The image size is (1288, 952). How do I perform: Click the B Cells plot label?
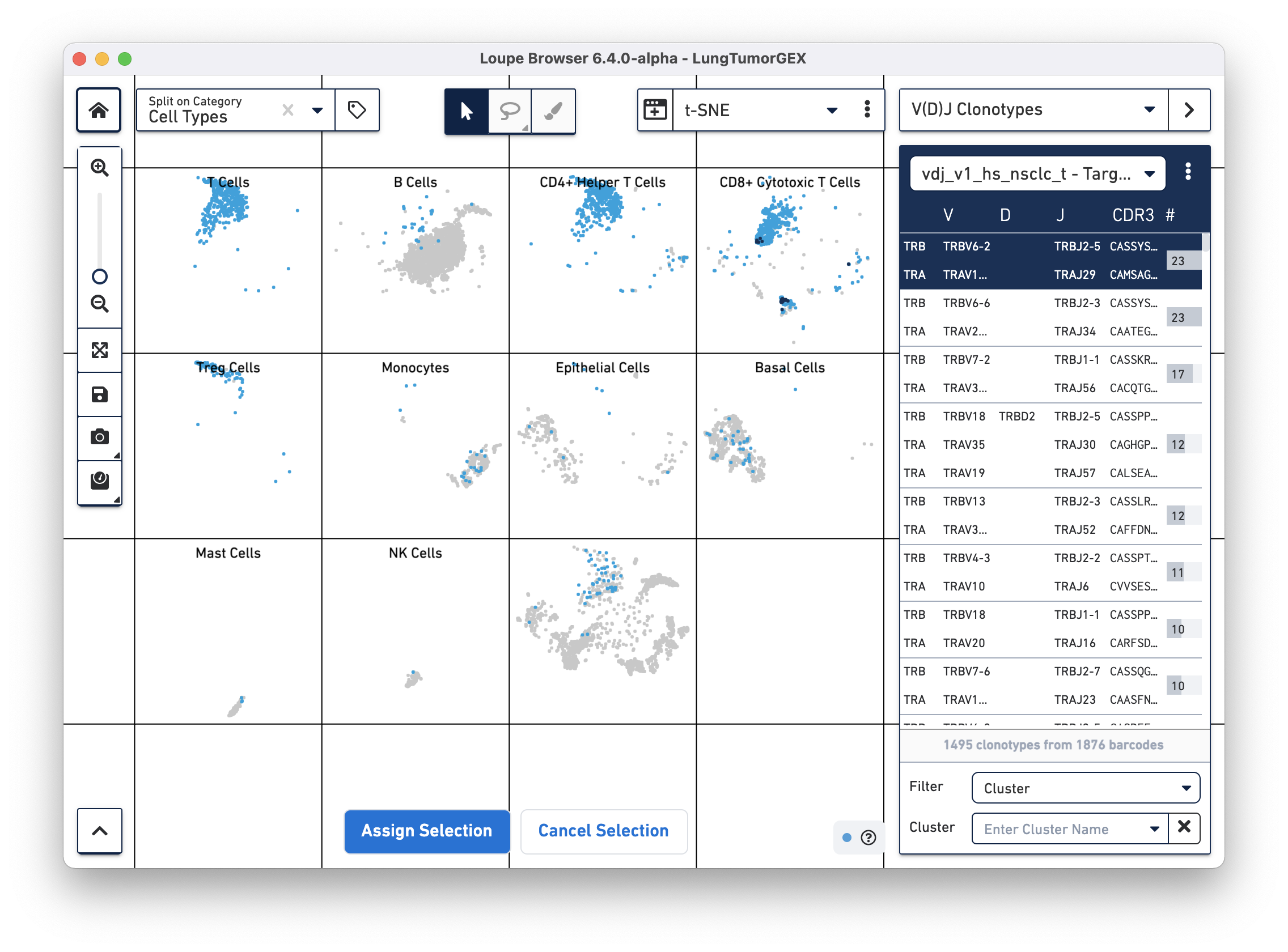tap(414, 182)
